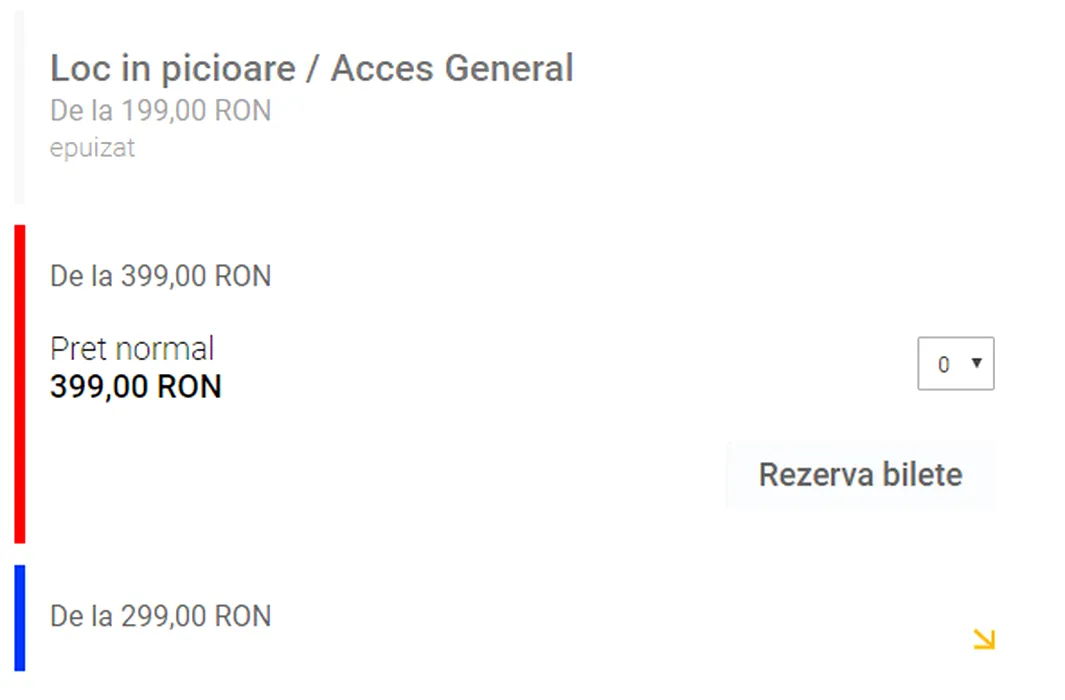Collapse the De la 399,00 RON section header

point(160,276)
